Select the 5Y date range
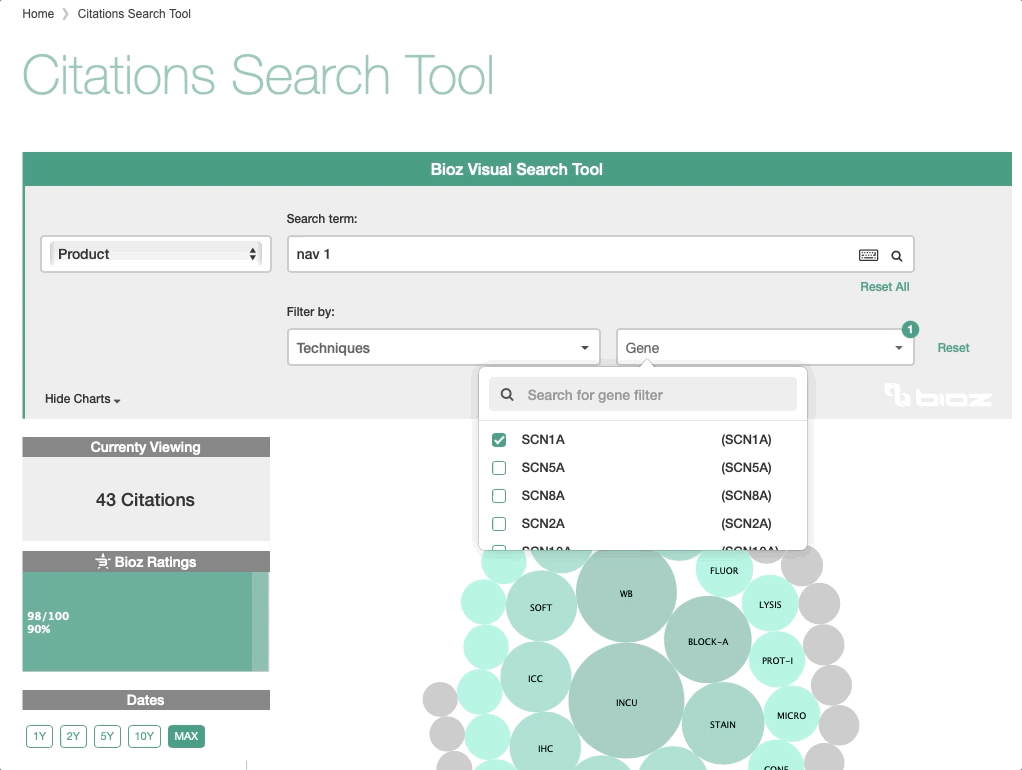 (108, 737)
